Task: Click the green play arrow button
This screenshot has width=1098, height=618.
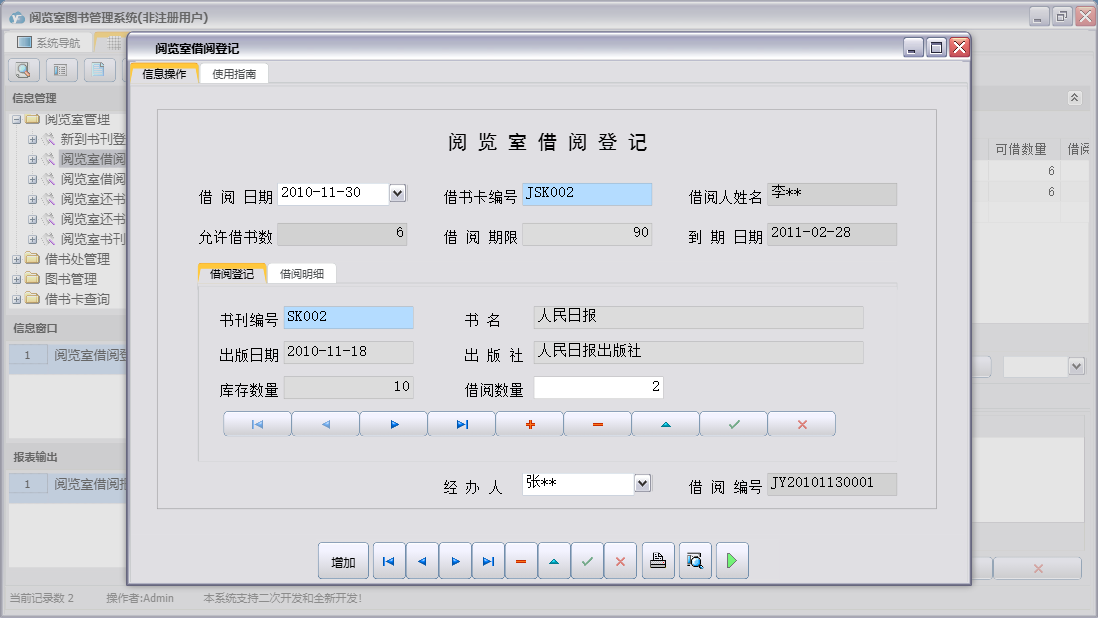Action: pyautogui.click(x=731, y=561)
